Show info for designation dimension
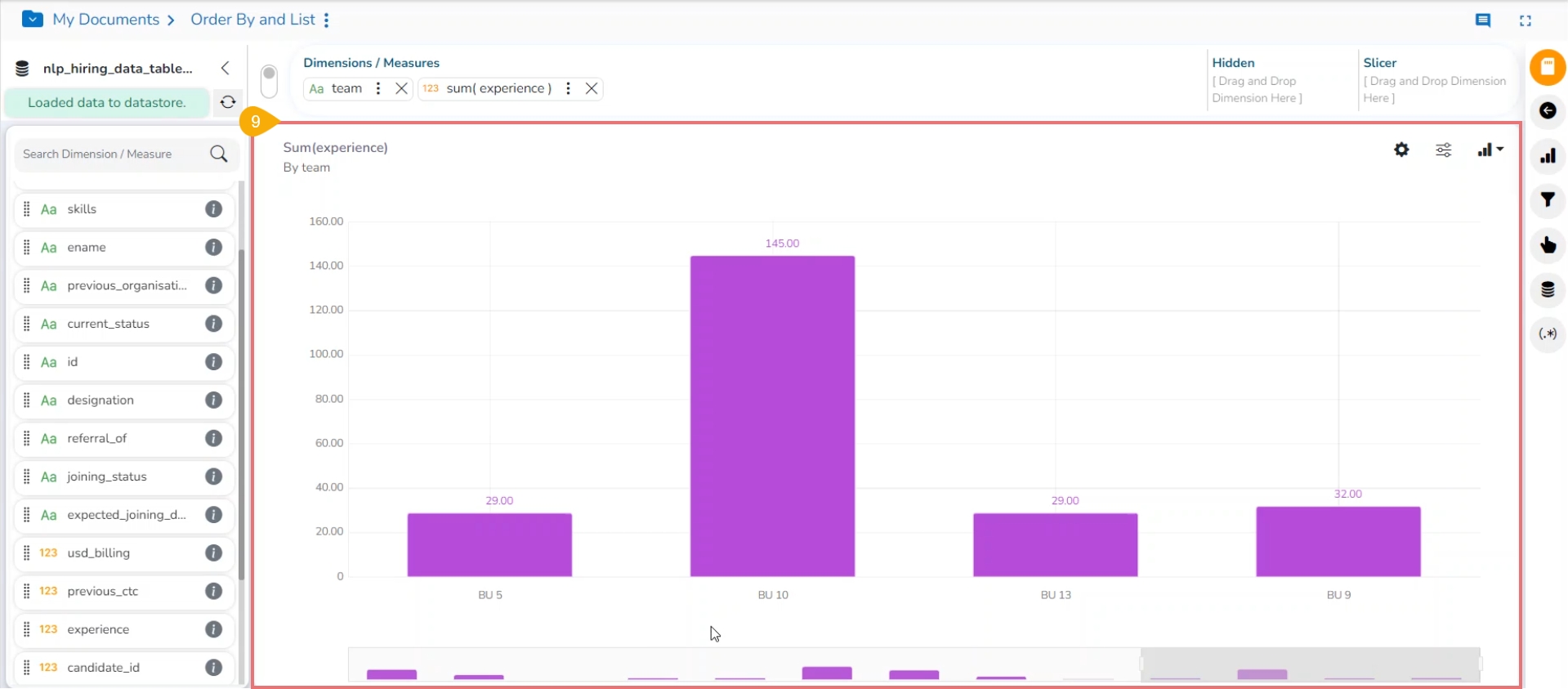 pos(214,400)
